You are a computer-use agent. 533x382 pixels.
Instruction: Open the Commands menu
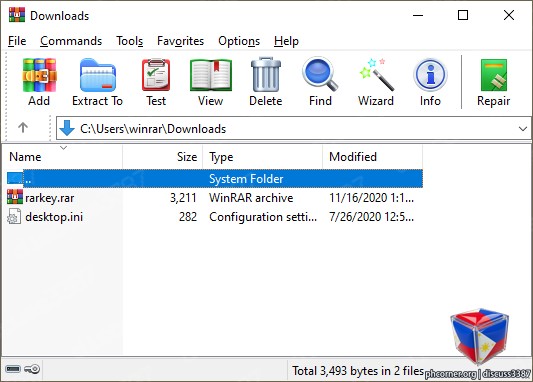(x=71, y=41)
